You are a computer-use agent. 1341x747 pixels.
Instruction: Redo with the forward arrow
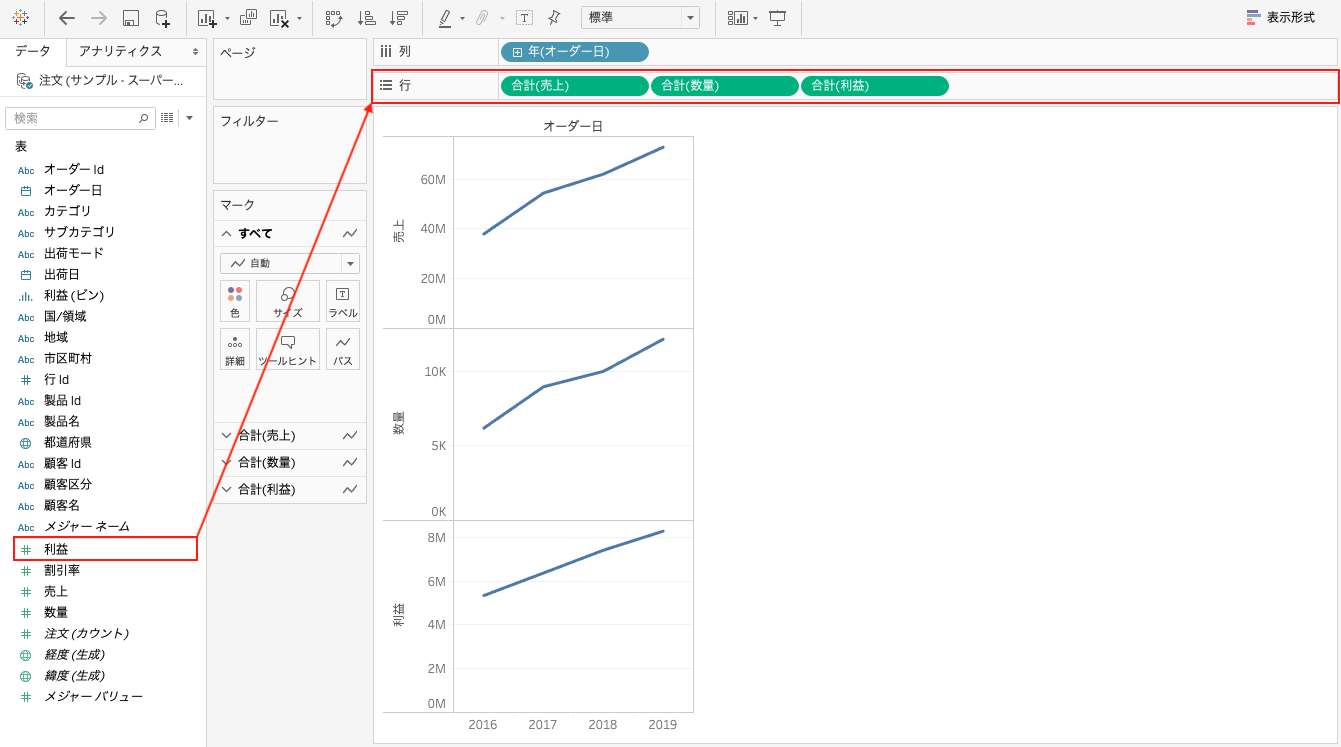pyautogui.click(x=99, y=18)
